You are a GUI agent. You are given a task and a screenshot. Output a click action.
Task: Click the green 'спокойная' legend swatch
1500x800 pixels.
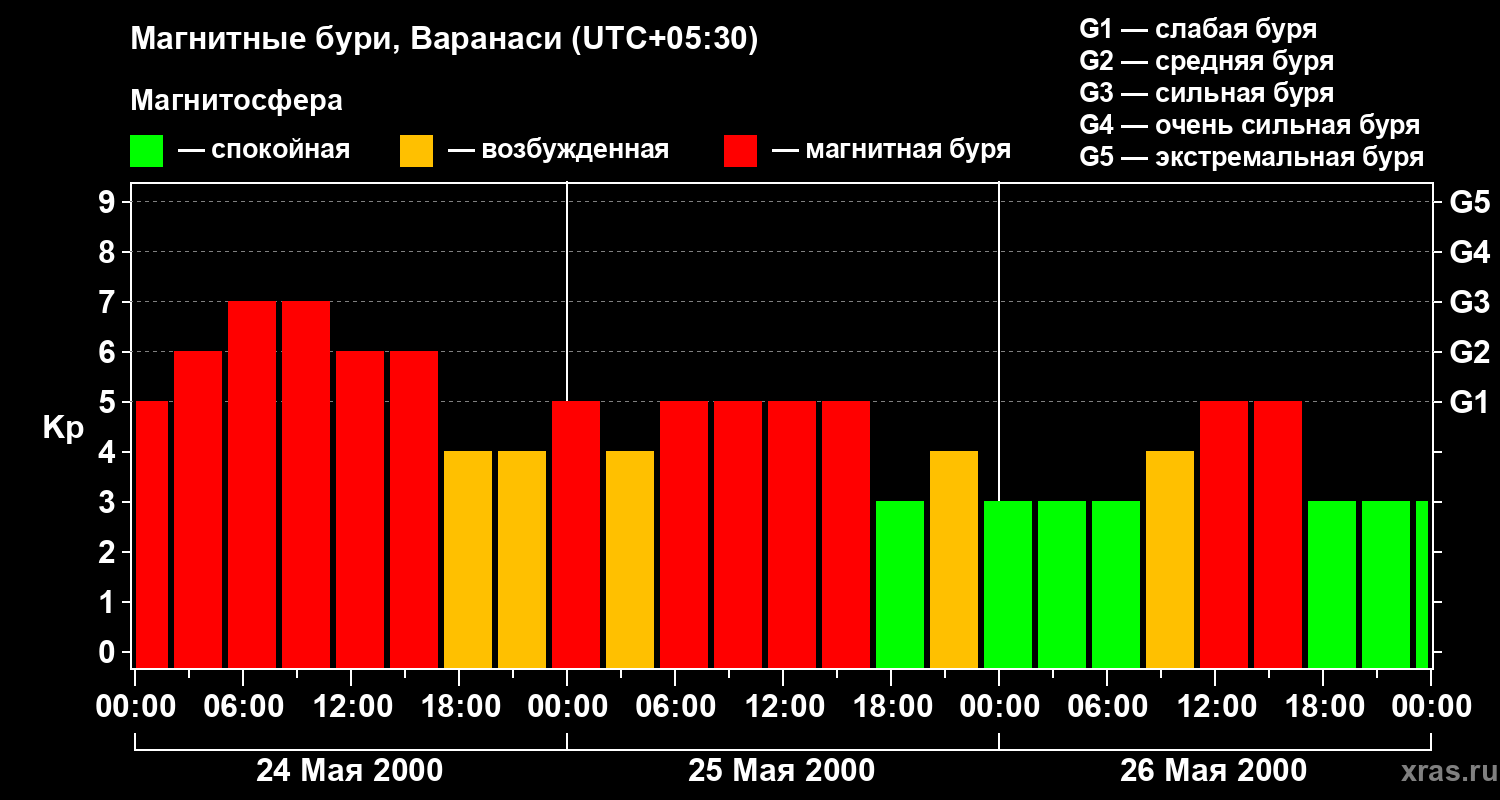coord(146,151)
